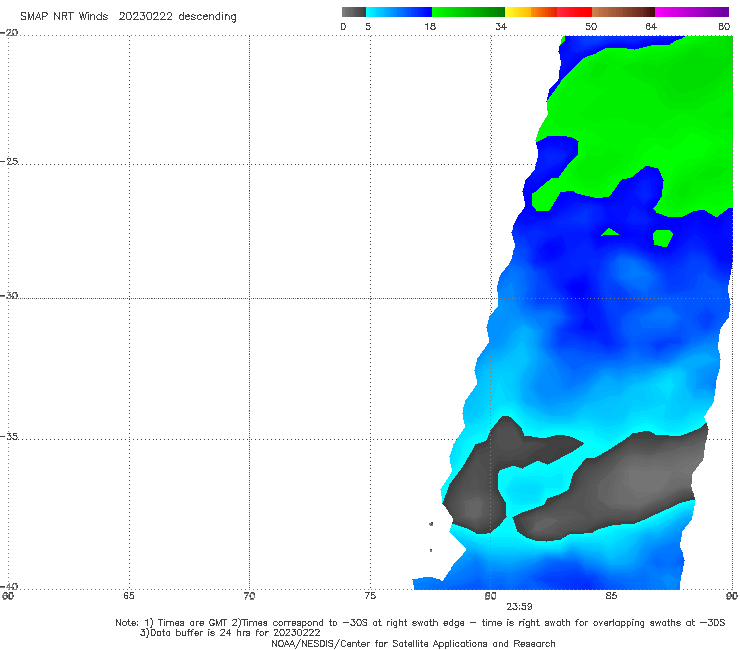The height and width of the screenshot is (650, 740).
Task: Click the color bar label "64"
Action: (x=651, y=27)
